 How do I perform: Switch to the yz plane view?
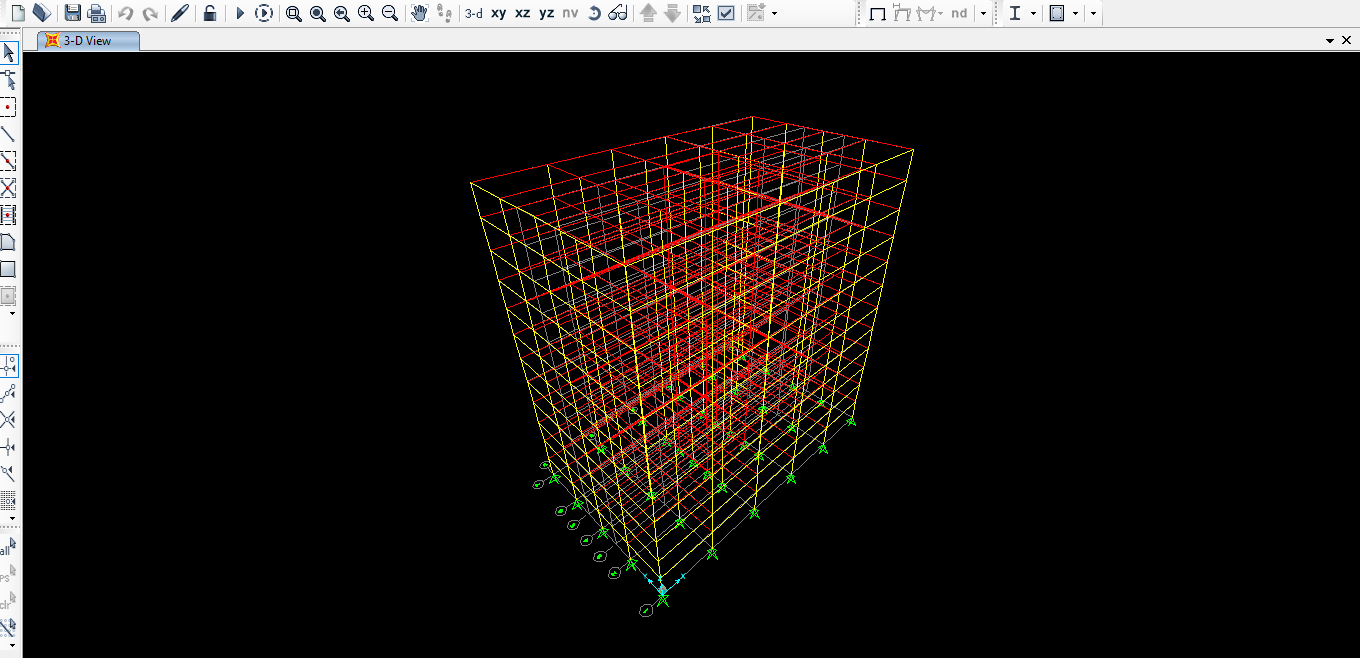pyautogui.click(x=546, y=13)
